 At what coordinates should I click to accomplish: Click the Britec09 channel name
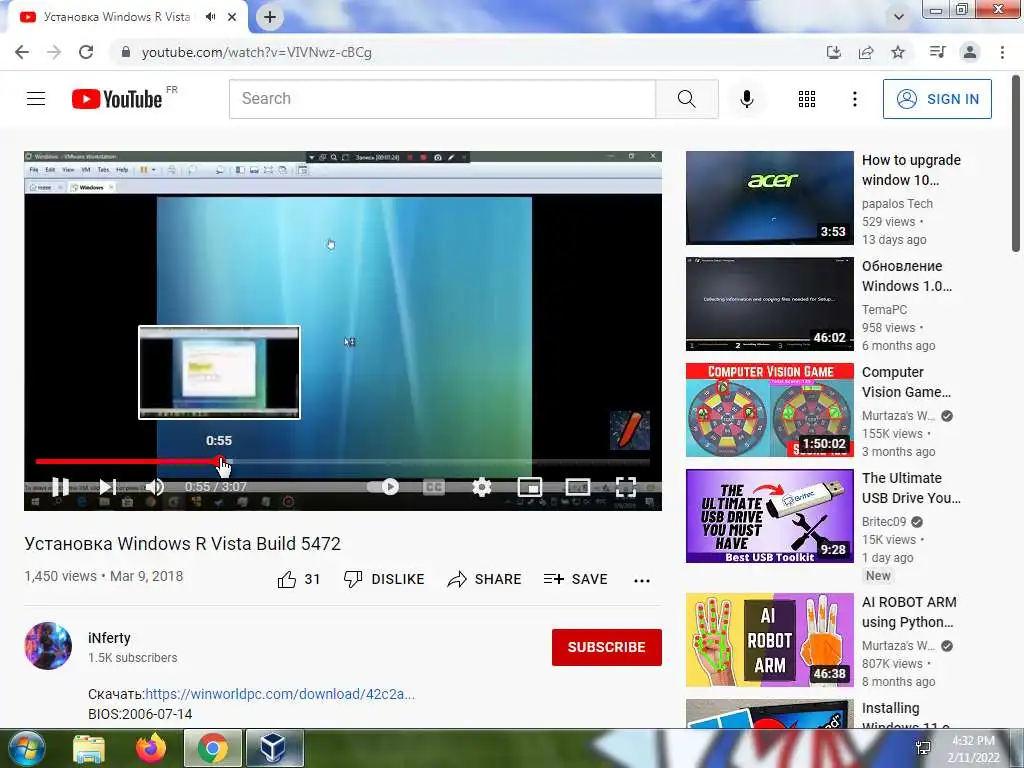point(884,522)
